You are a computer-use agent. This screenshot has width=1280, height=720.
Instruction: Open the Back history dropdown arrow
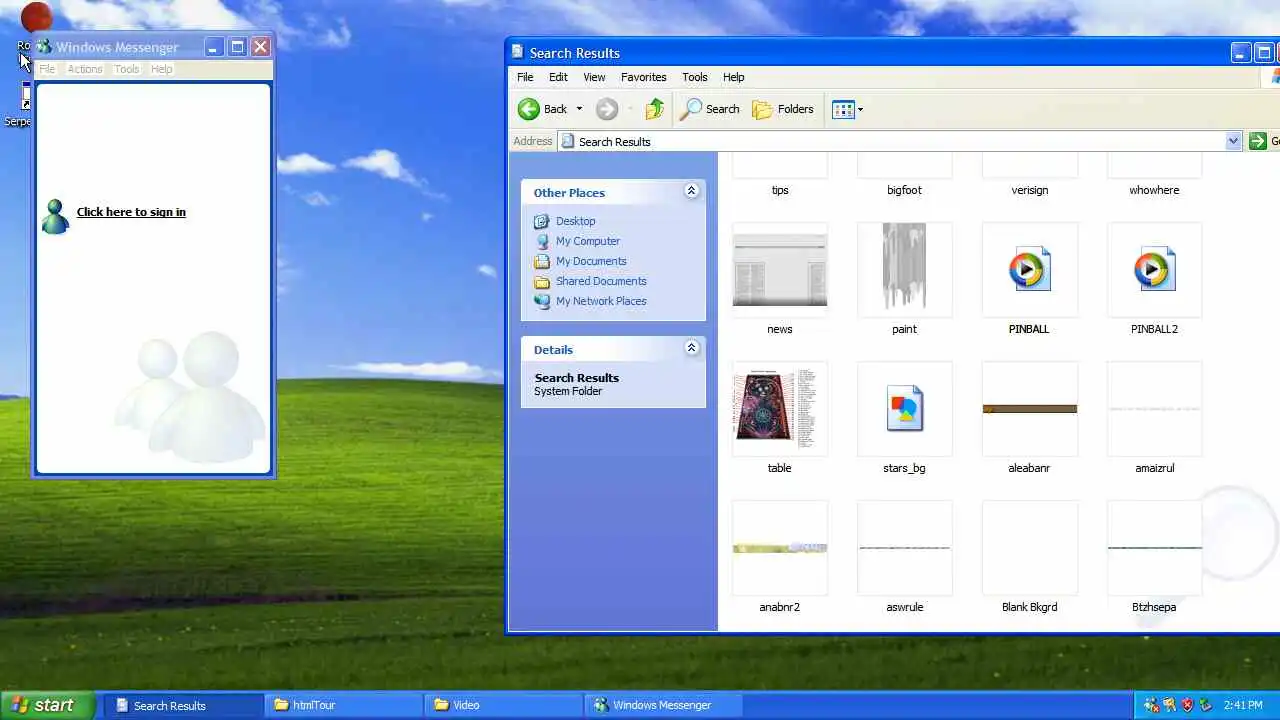click(x=578, y=109)
